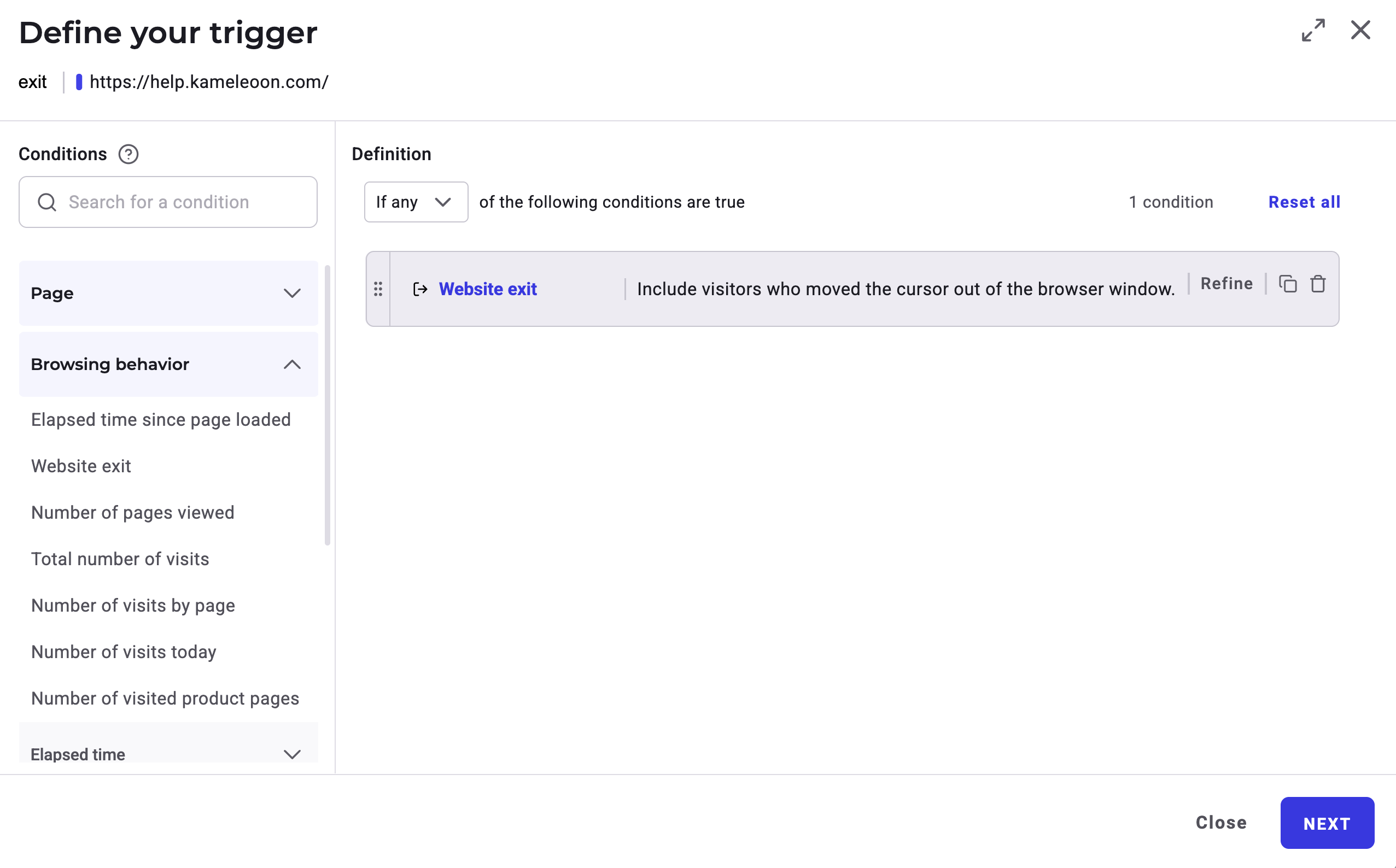The width and height of the screenshot is (1396, 868).
Task: Click the trigger name exit
Action: tap(32, 82)
